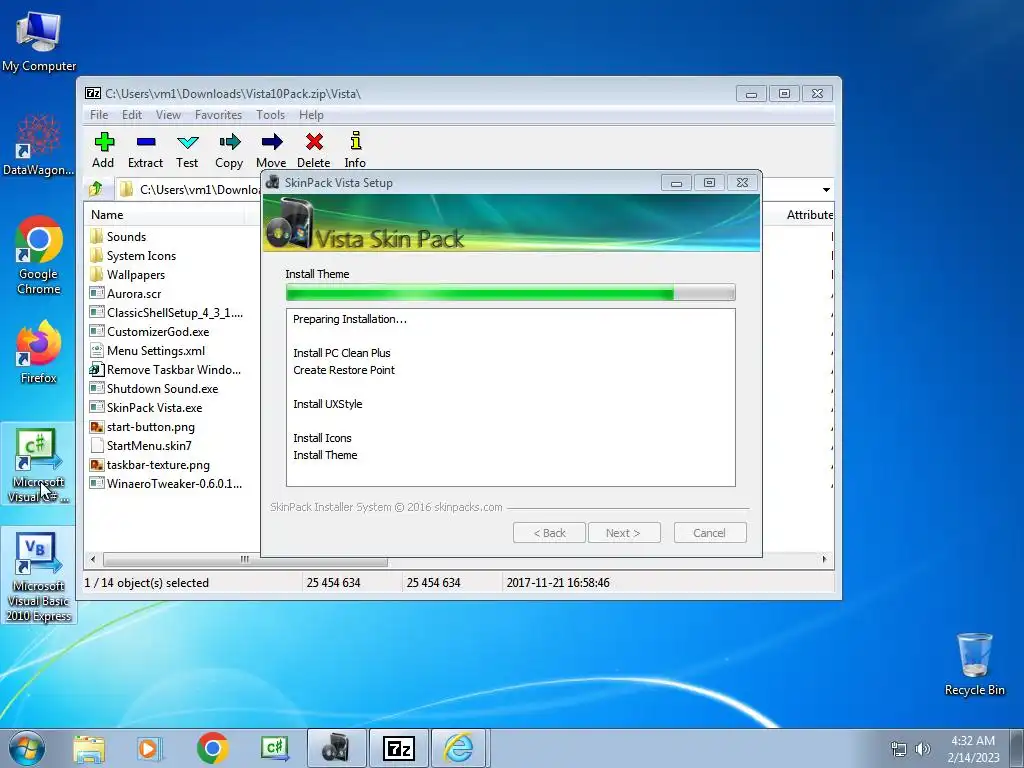Click the 7-Zip taskbar button
Screen dimensions: 1024x768
click(399, 748)
